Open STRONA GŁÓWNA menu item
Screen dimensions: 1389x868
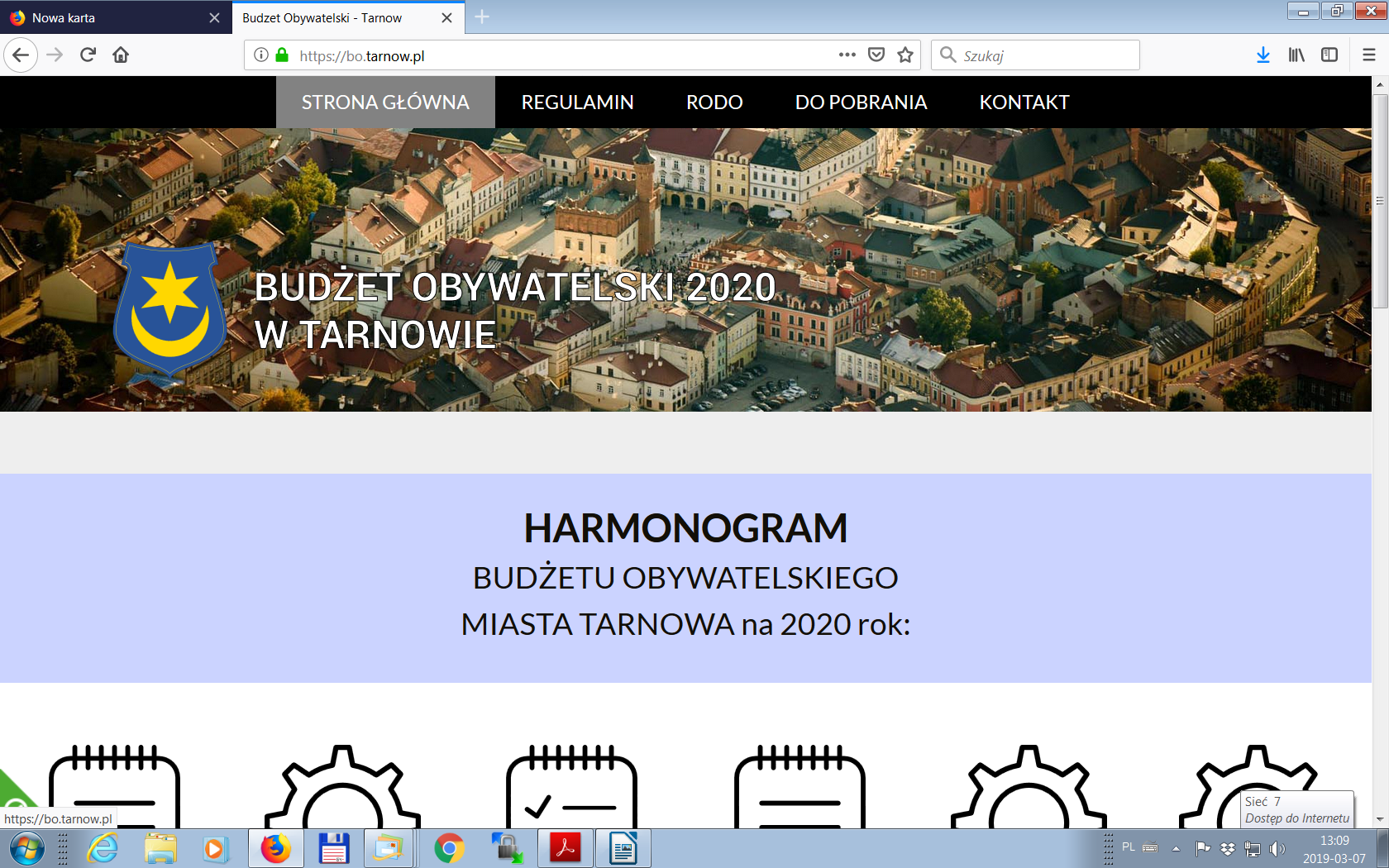click(x=385, y=103)
